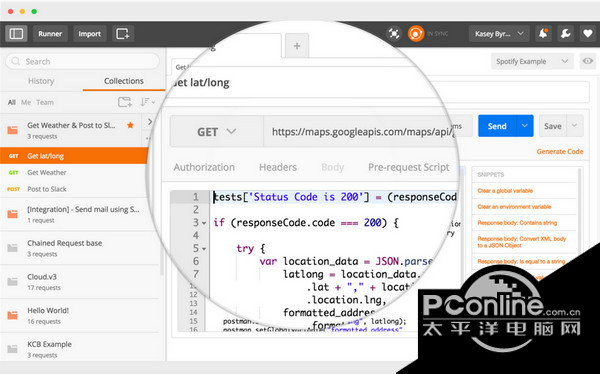Image resolution: width=600 pixels, height=374 pixels.
Task: Expand the Get Weather collection details arrow
Action: coord(150,122)
